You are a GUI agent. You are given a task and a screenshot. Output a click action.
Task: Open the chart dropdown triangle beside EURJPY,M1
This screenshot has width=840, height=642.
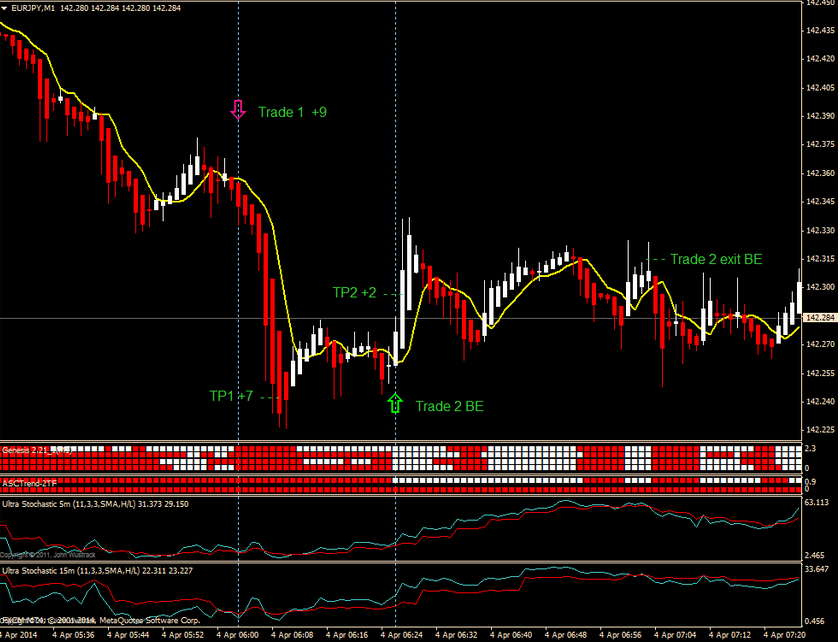[4, 8]
